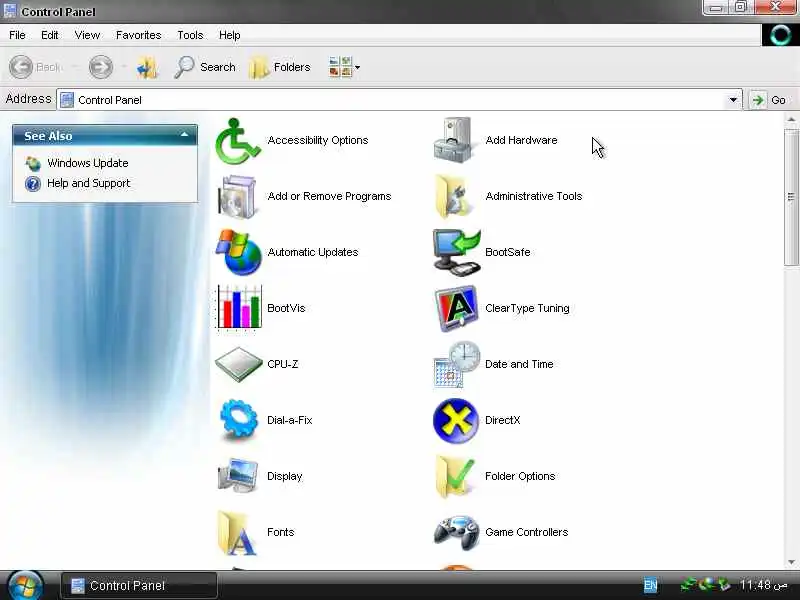Click the Help and Support link
Screen dimensions: 800x600
[x=89, y=183]
